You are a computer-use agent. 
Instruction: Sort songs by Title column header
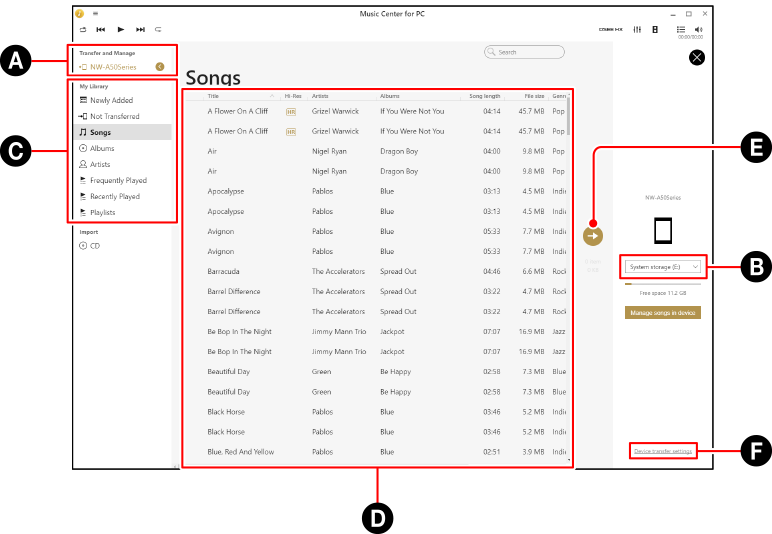click(213, 96)
